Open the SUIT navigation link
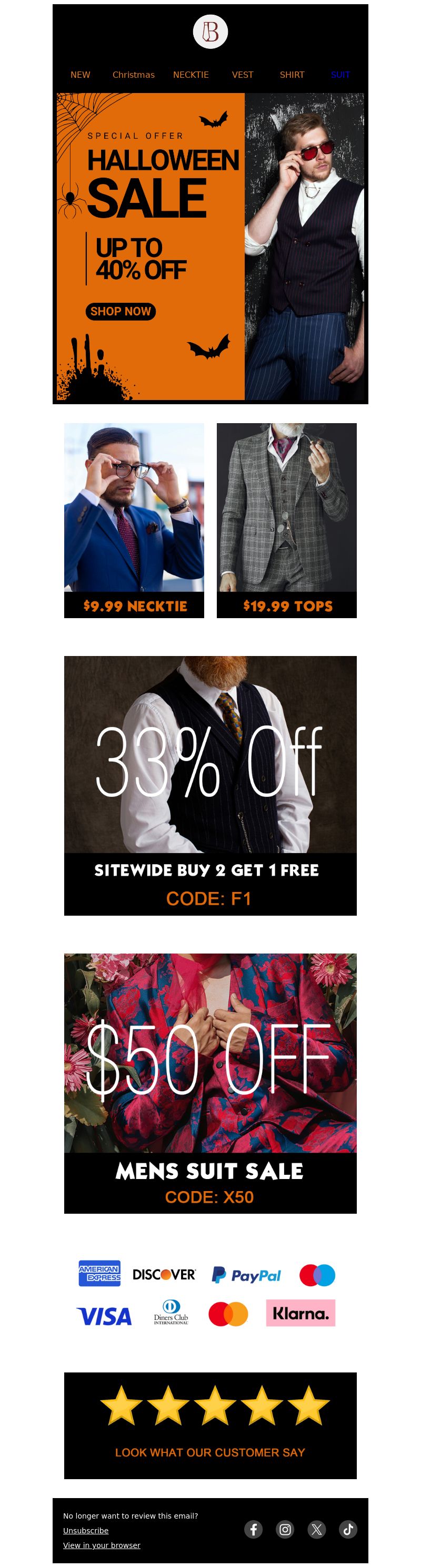 340,75
